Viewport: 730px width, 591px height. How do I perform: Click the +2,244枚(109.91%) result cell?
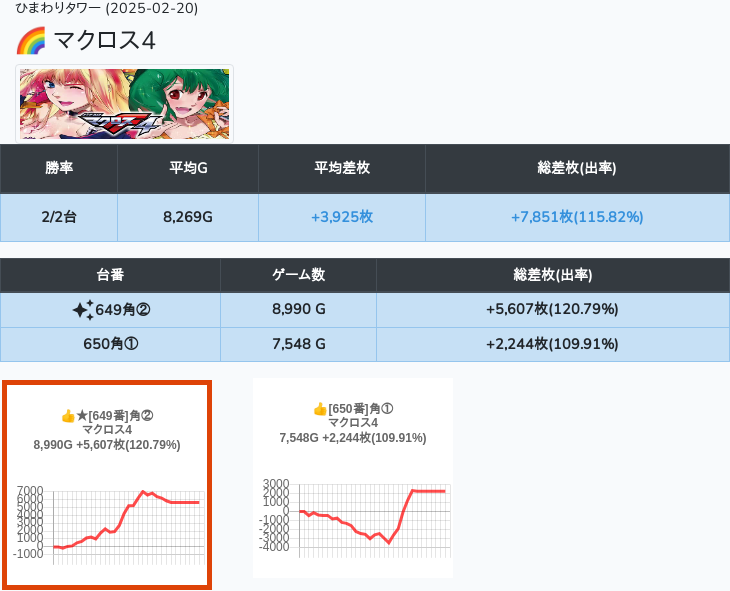click(x=552, y=344)
